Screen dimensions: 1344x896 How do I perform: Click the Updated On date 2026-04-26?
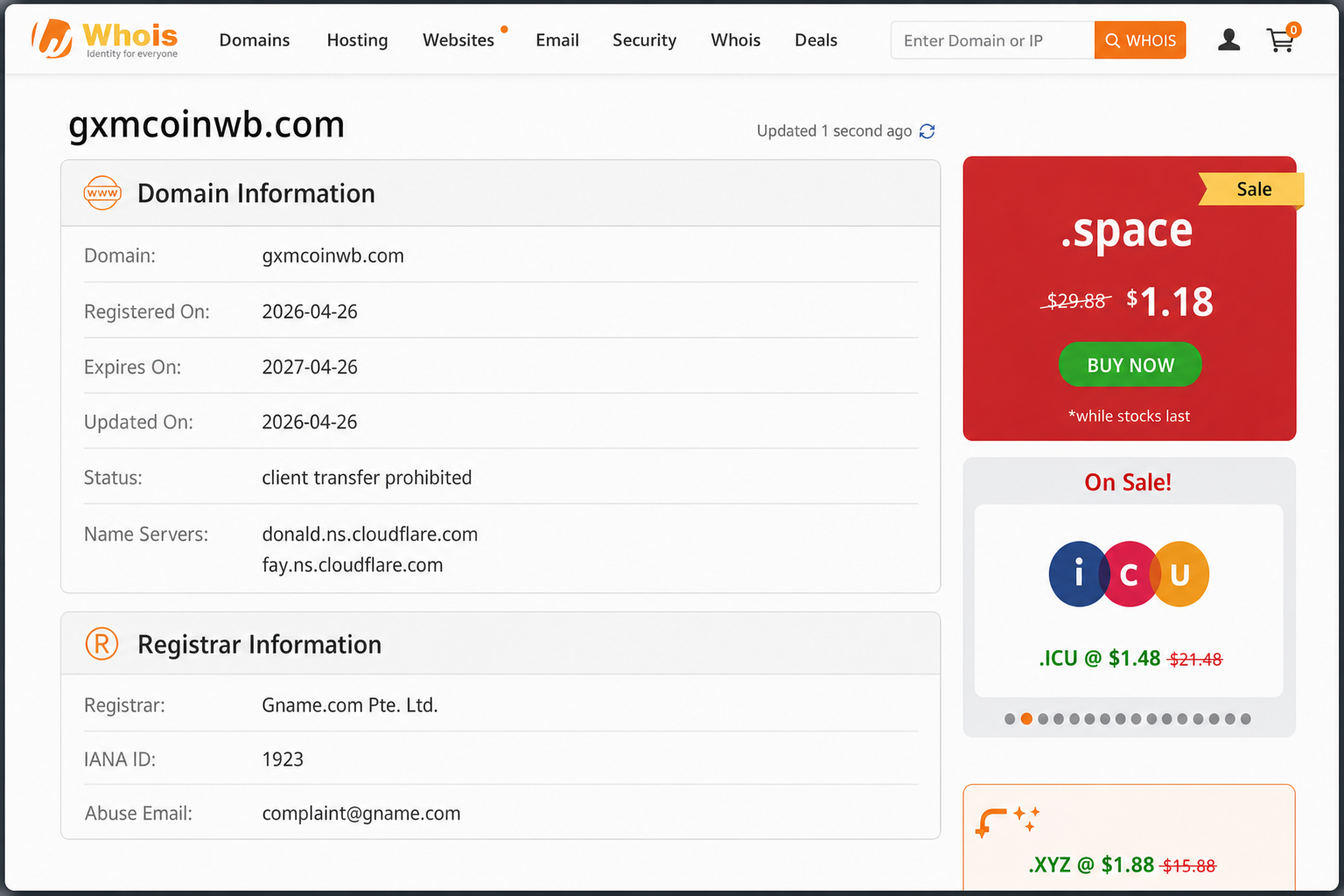[x=310, y=423]
